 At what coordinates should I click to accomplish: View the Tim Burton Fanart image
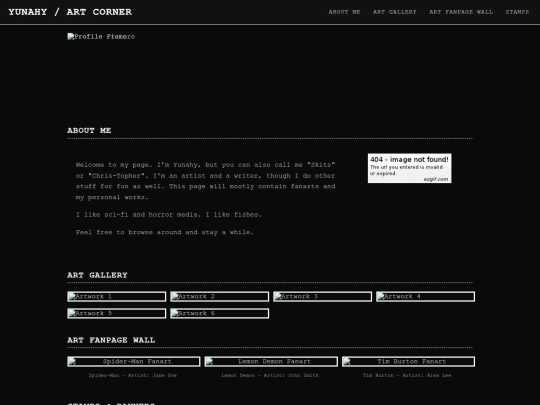coord(408,362)
